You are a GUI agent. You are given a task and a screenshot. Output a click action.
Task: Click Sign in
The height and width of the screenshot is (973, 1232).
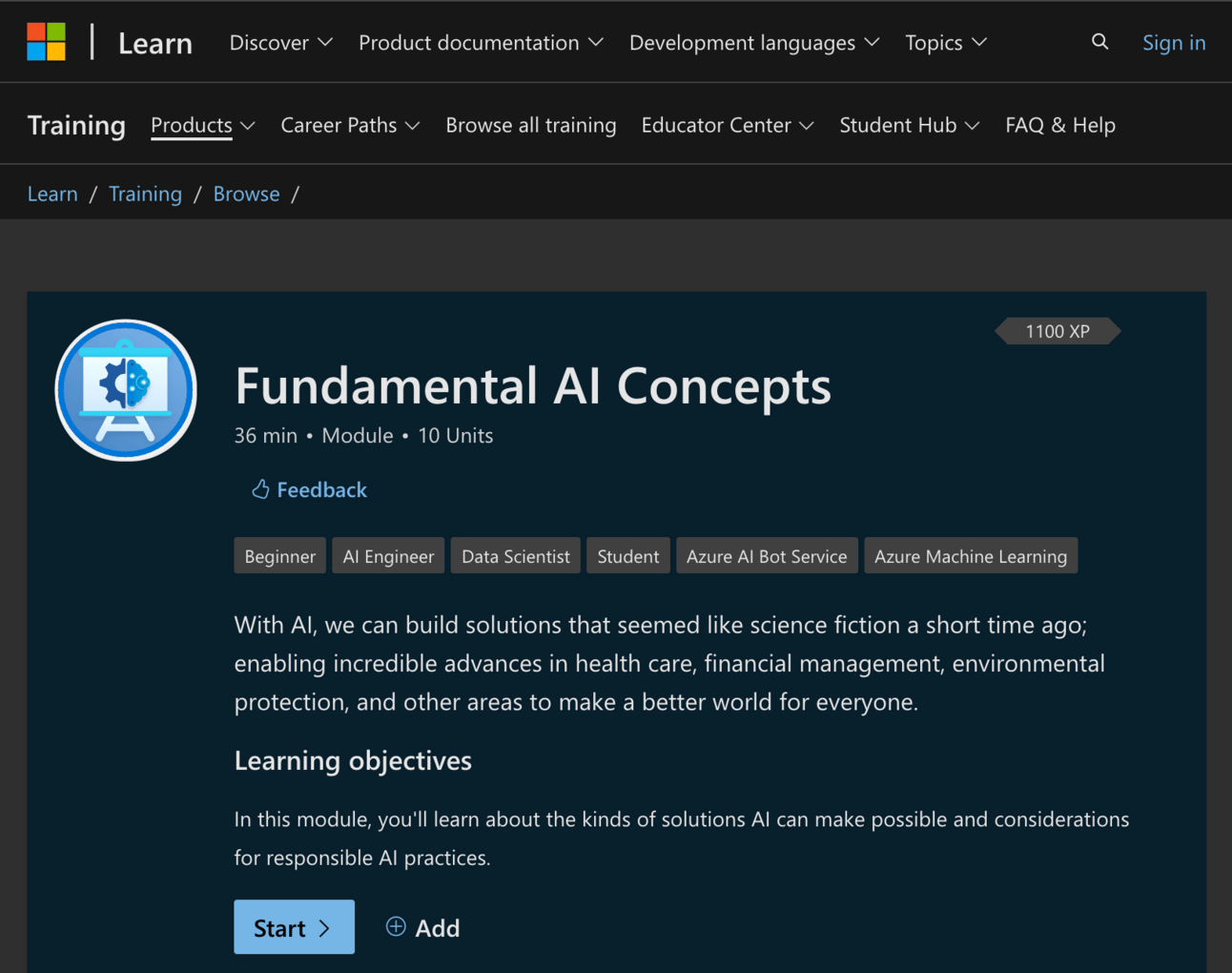coord(1174,43)
